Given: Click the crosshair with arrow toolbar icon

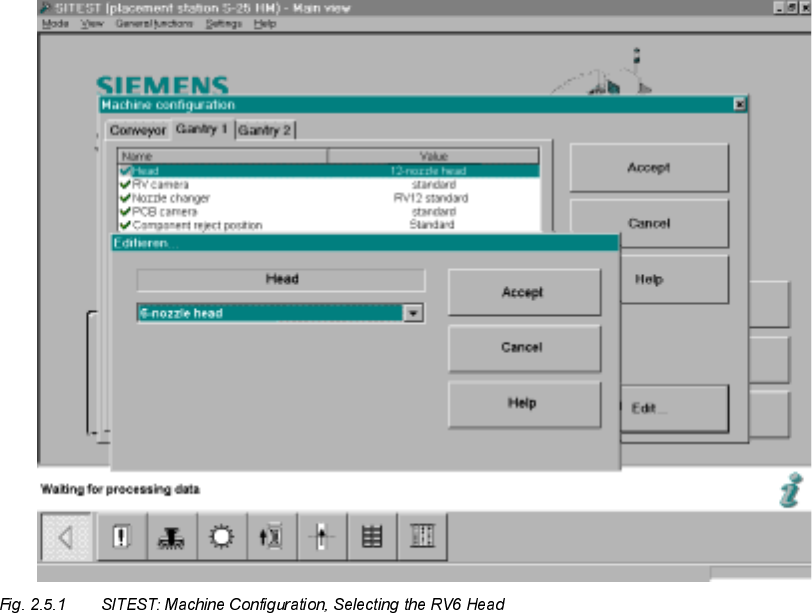Looking at the screenshot, I should (321, 537).
